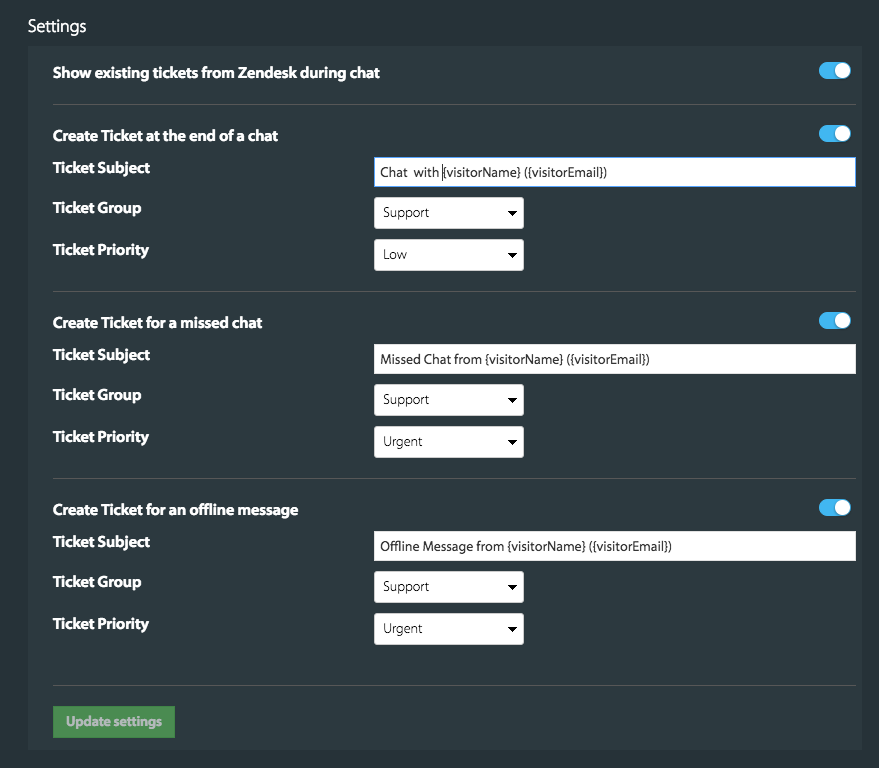
Task: Click Ticket Subject label in offline message section
Action: (101, 542)
